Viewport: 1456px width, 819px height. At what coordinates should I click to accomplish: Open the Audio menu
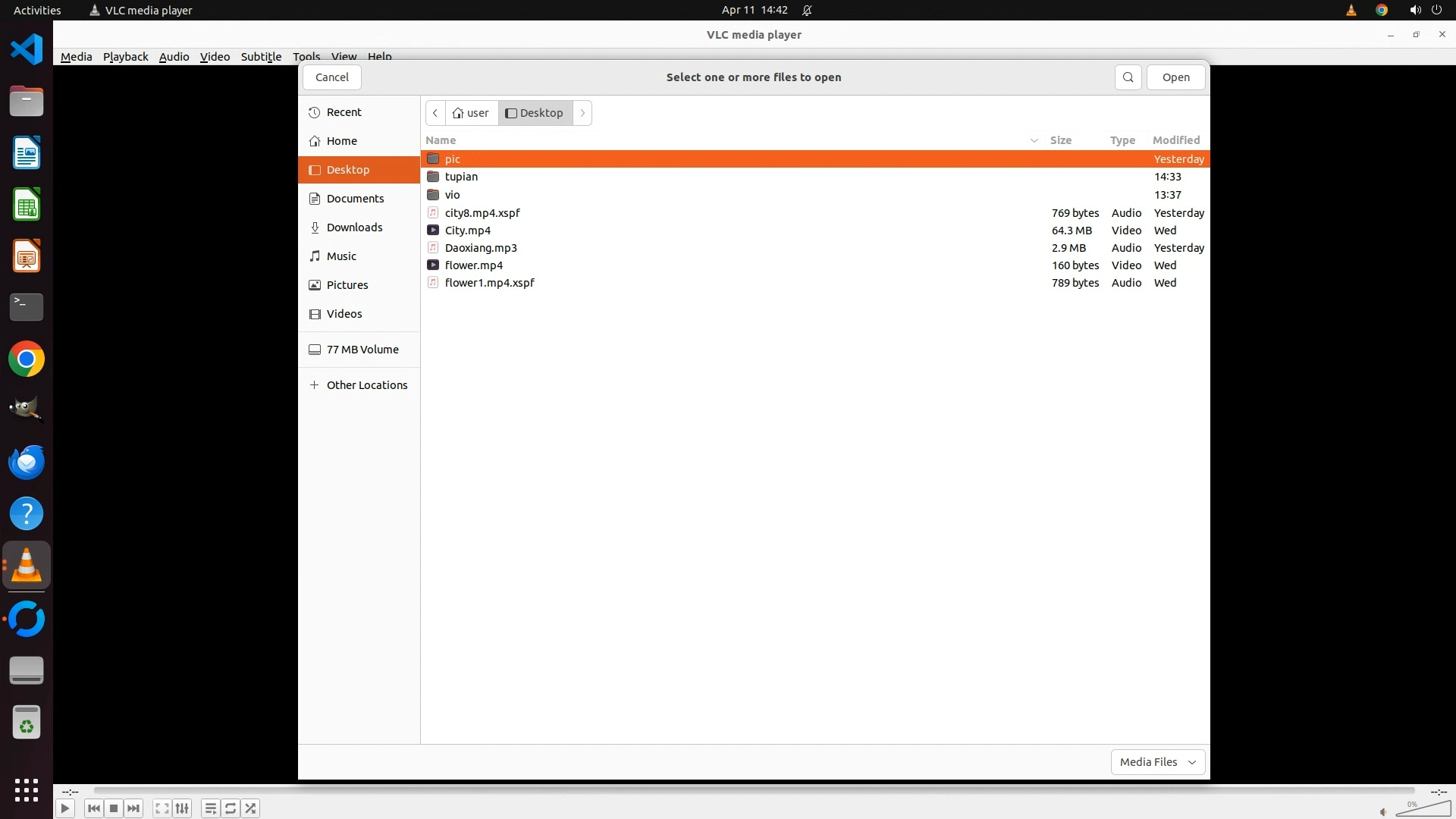(x=174, y=57)
